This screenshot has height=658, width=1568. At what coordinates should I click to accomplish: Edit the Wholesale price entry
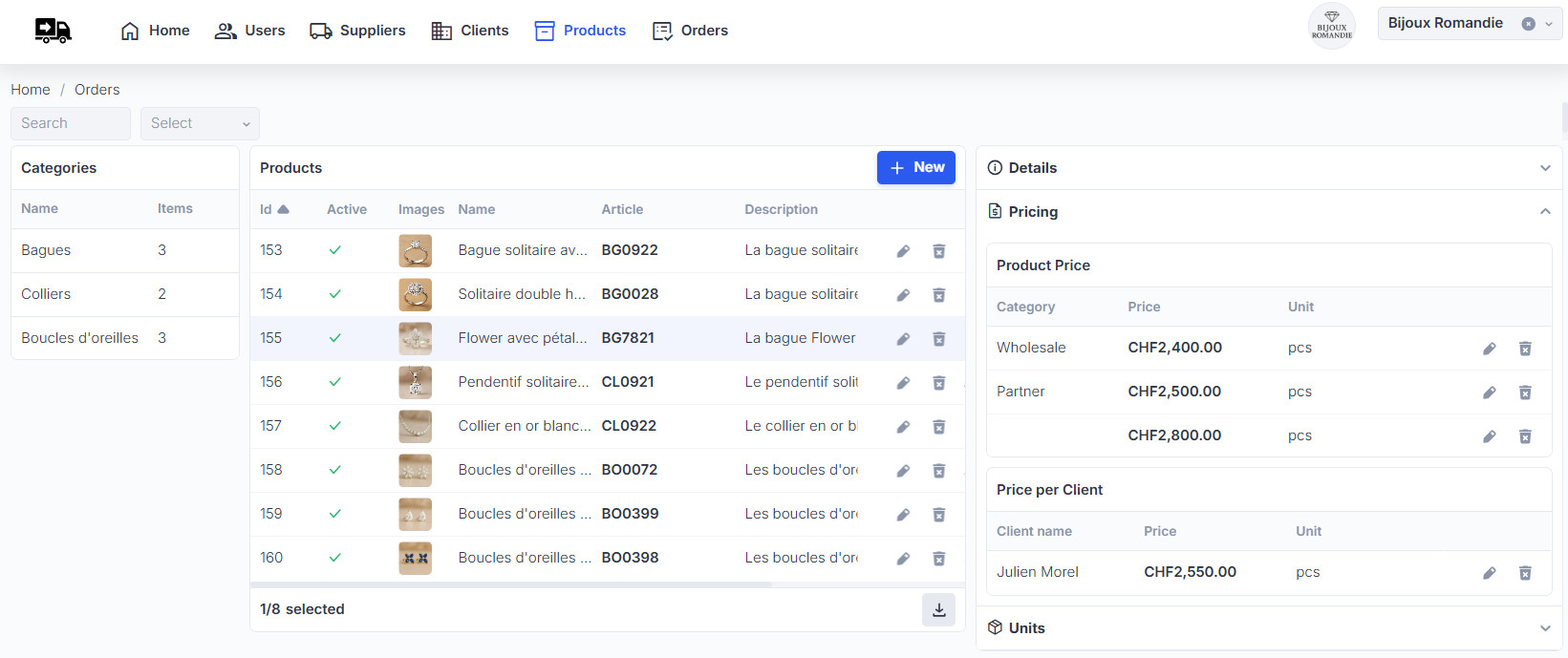pos(1489,349)
